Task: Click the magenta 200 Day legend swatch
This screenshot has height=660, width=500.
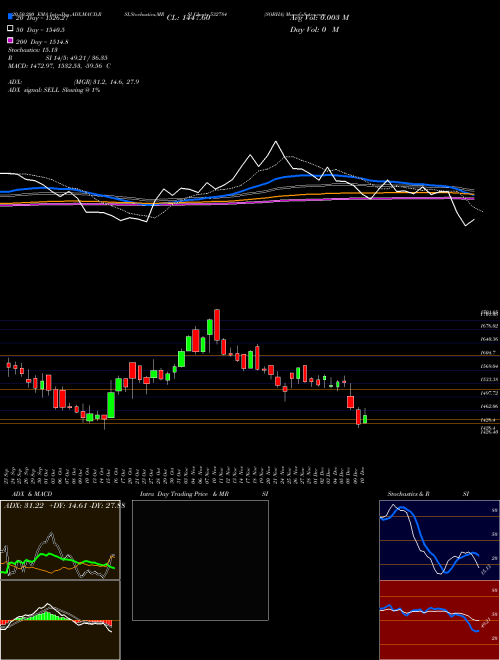Action: (x=10, y=40)
